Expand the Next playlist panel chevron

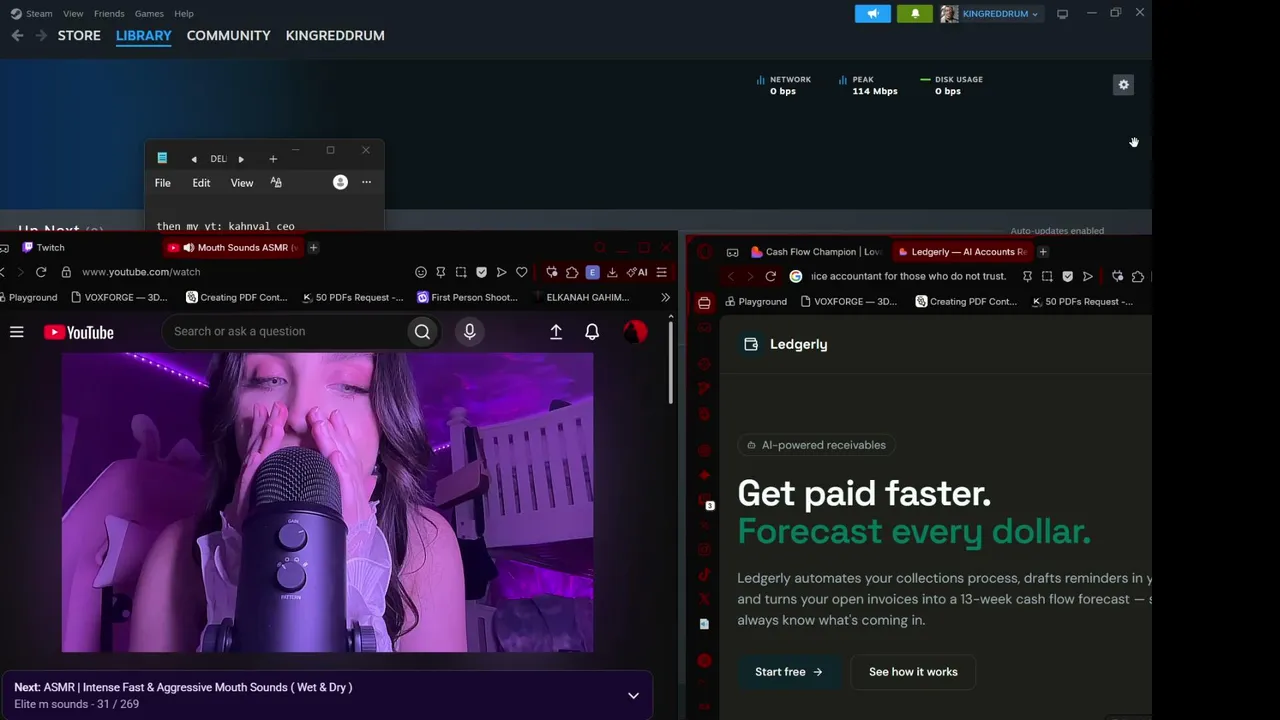pyautogui.click(x=633, y=695)
